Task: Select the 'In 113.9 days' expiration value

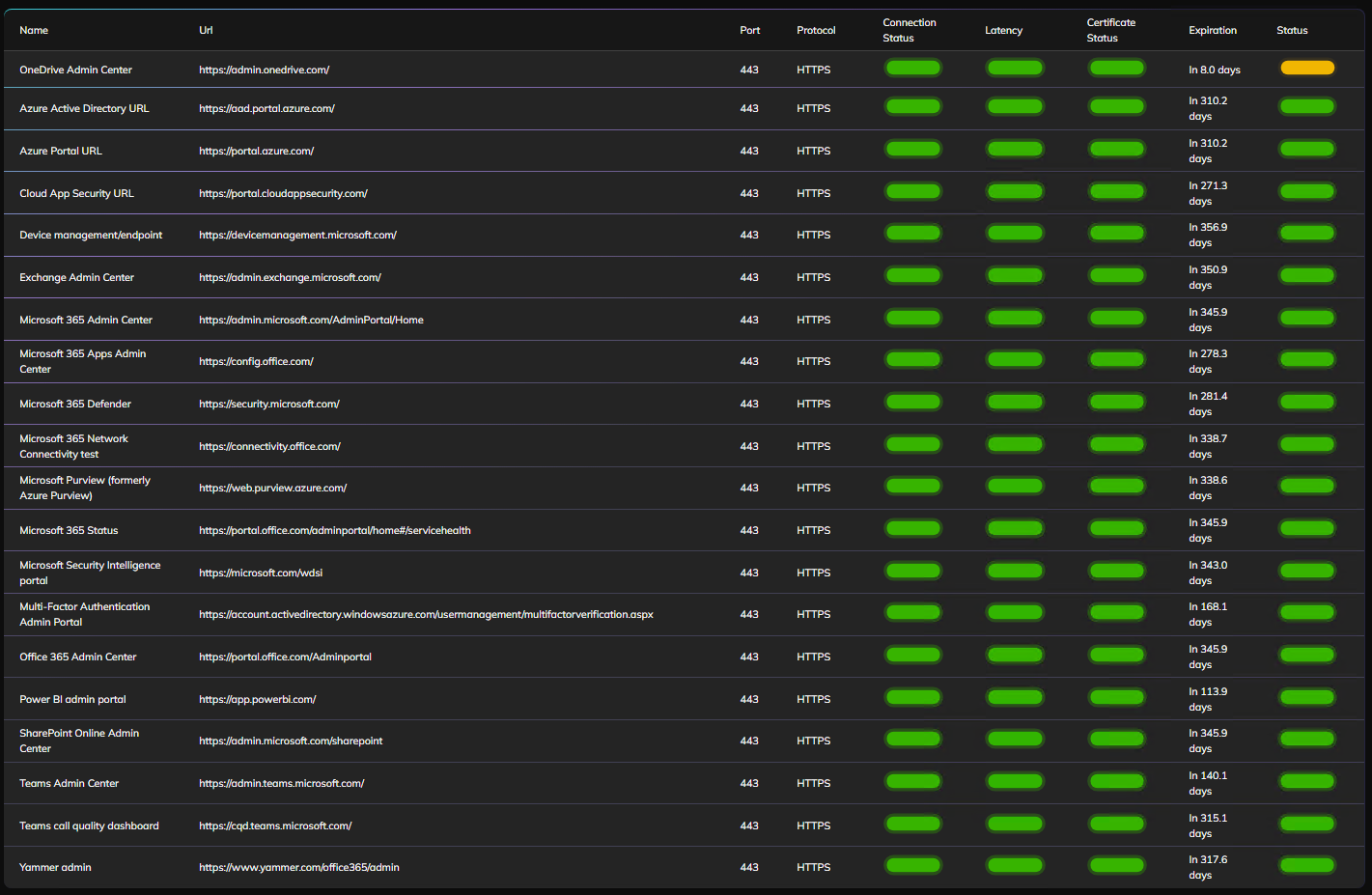Action: [x=1208, y=699]
